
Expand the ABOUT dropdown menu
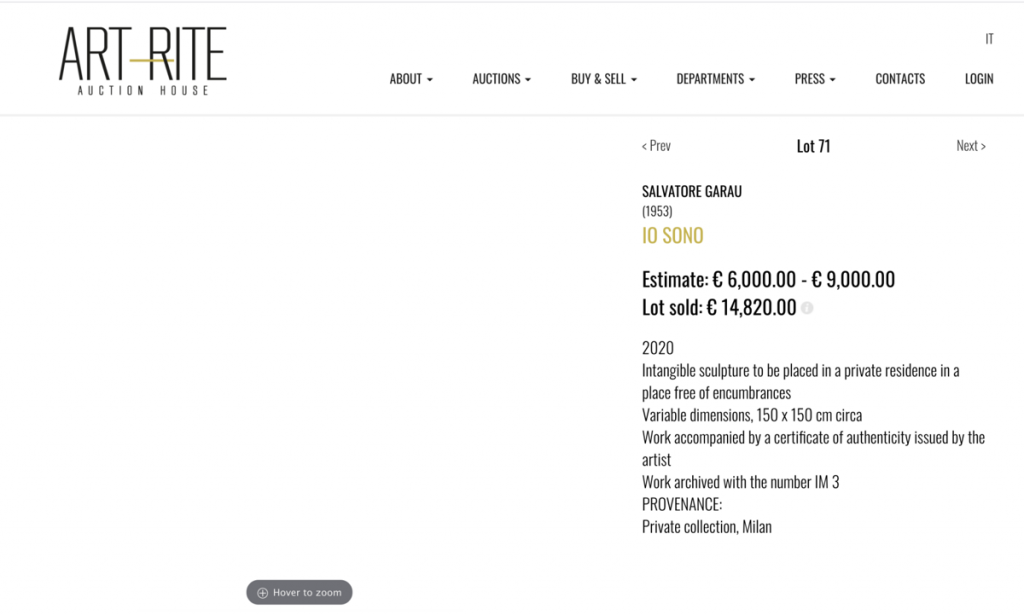(411, 79)
